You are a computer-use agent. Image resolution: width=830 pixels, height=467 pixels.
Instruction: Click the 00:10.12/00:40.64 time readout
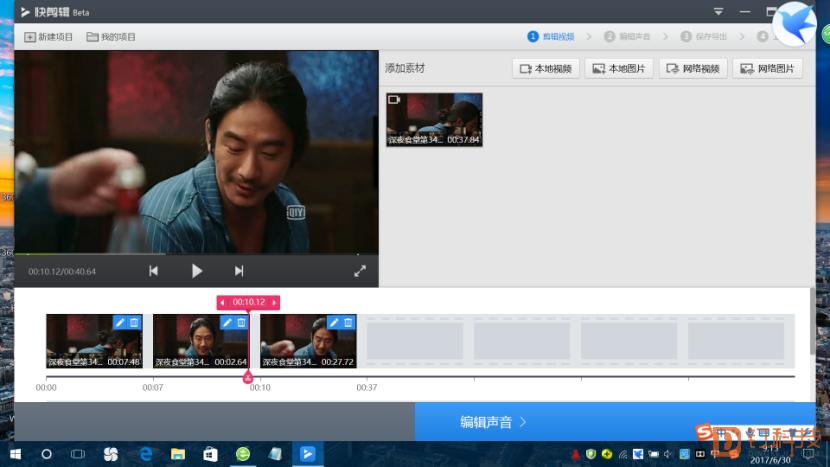coord(62,272)
